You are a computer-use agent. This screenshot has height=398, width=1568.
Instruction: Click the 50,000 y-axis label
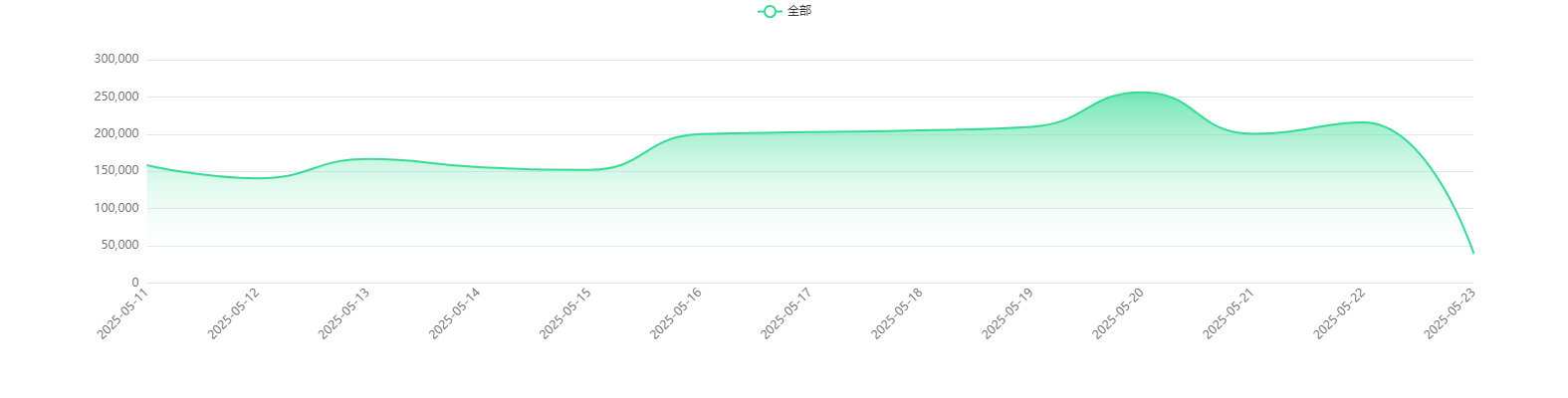point(119,245)
